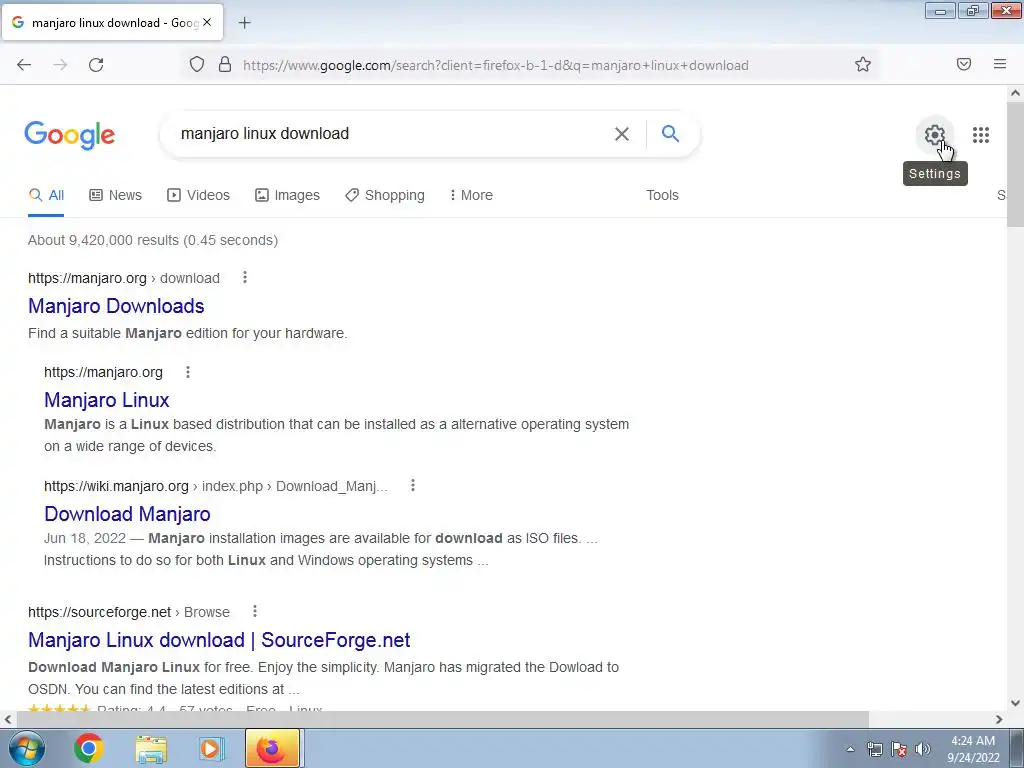1024x768 pixels.
Task: View site security padlock information
Action: pos(225,65)
